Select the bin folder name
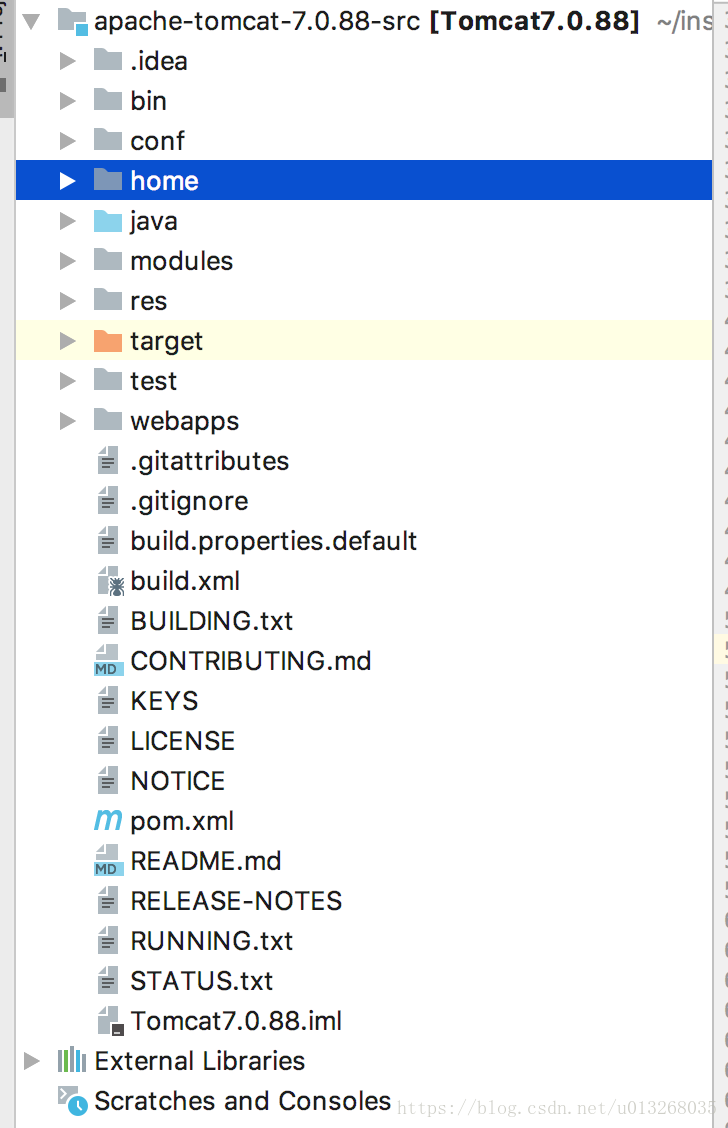 pyautogui.click(x=148, y=101)
